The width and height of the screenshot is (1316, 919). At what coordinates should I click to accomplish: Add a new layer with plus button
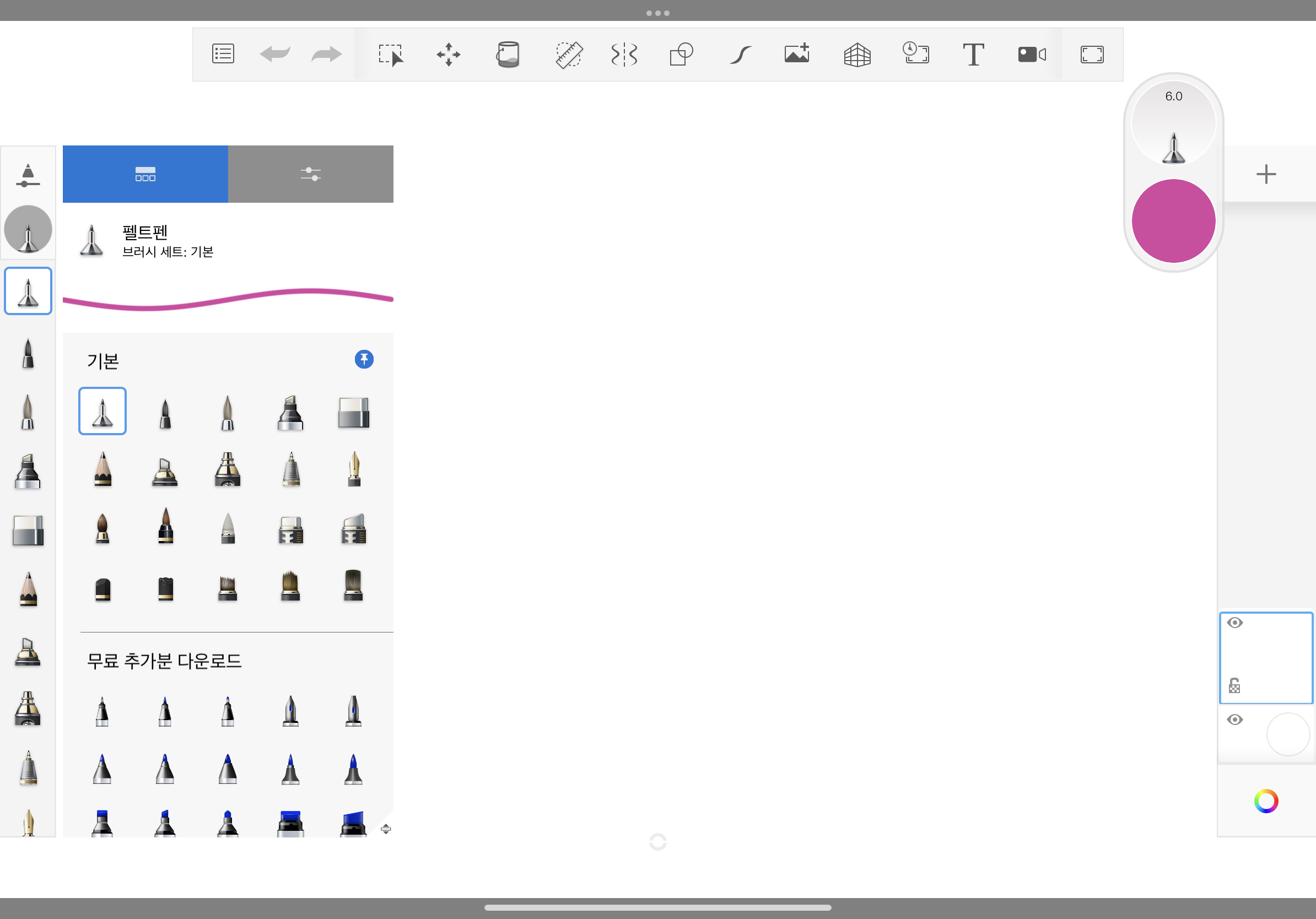click(x=1265, y=174)
